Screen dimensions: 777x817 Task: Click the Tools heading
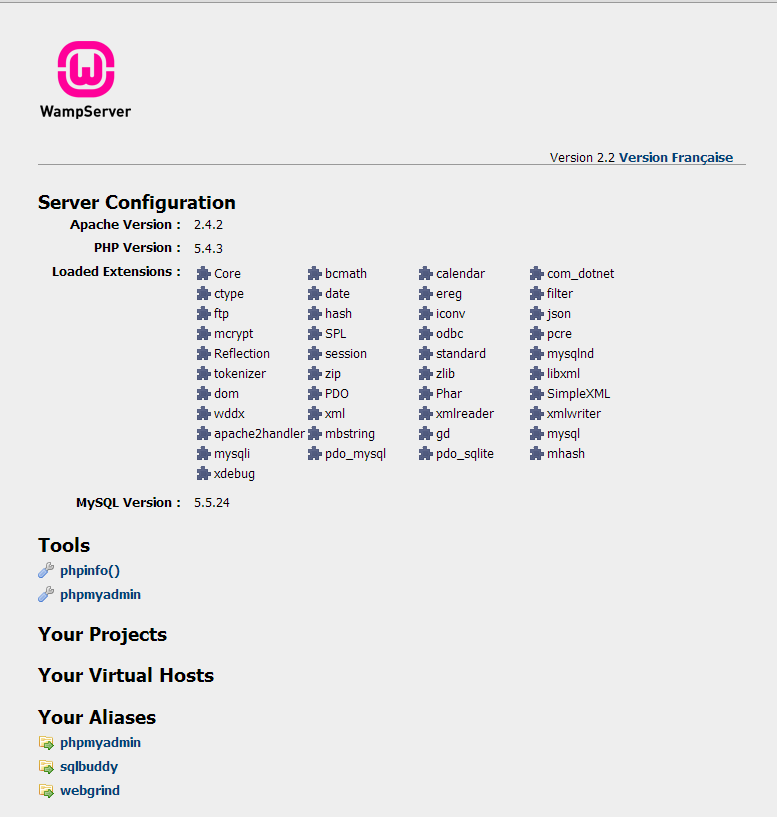(64, 546)
